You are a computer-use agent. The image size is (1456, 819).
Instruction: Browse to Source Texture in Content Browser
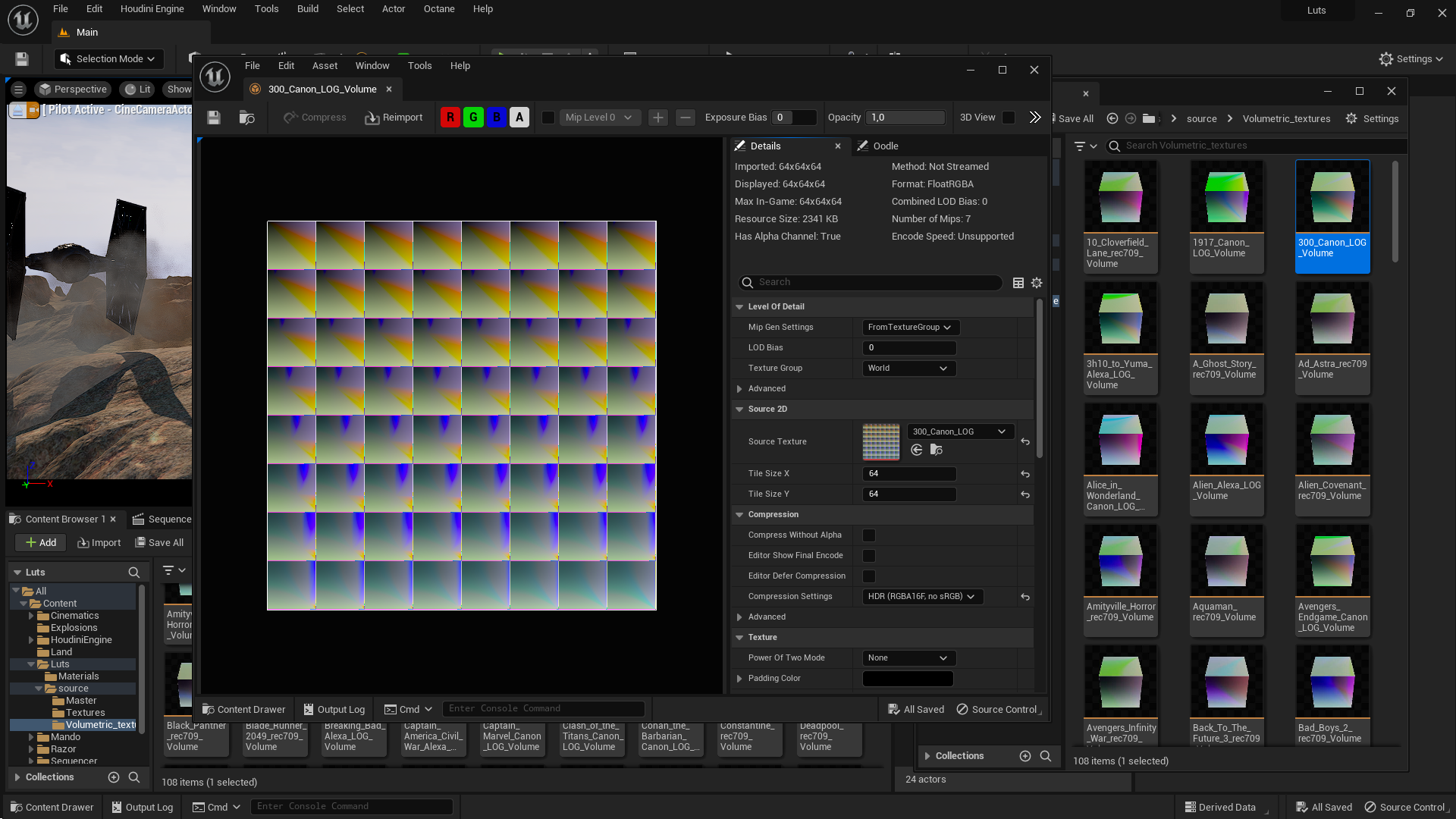[937, 450]
